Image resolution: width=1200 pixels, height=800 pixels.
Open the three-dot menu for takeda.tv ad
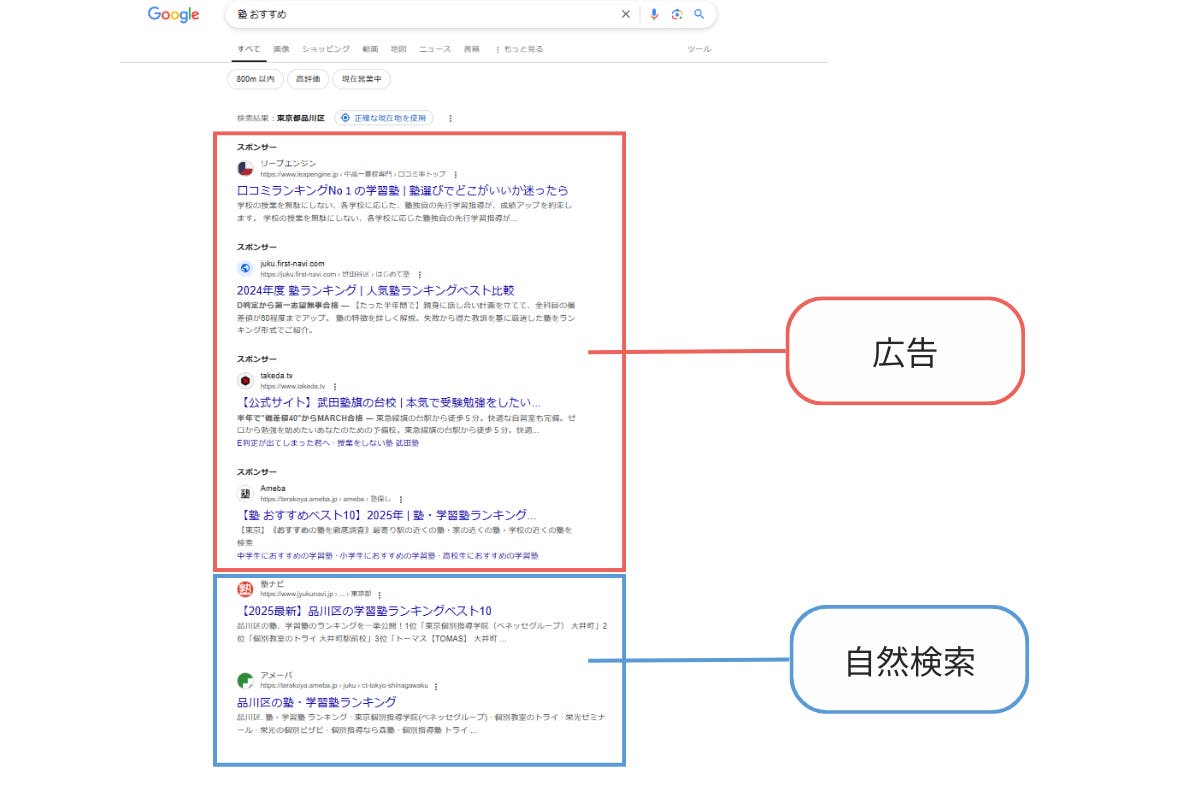335,386
